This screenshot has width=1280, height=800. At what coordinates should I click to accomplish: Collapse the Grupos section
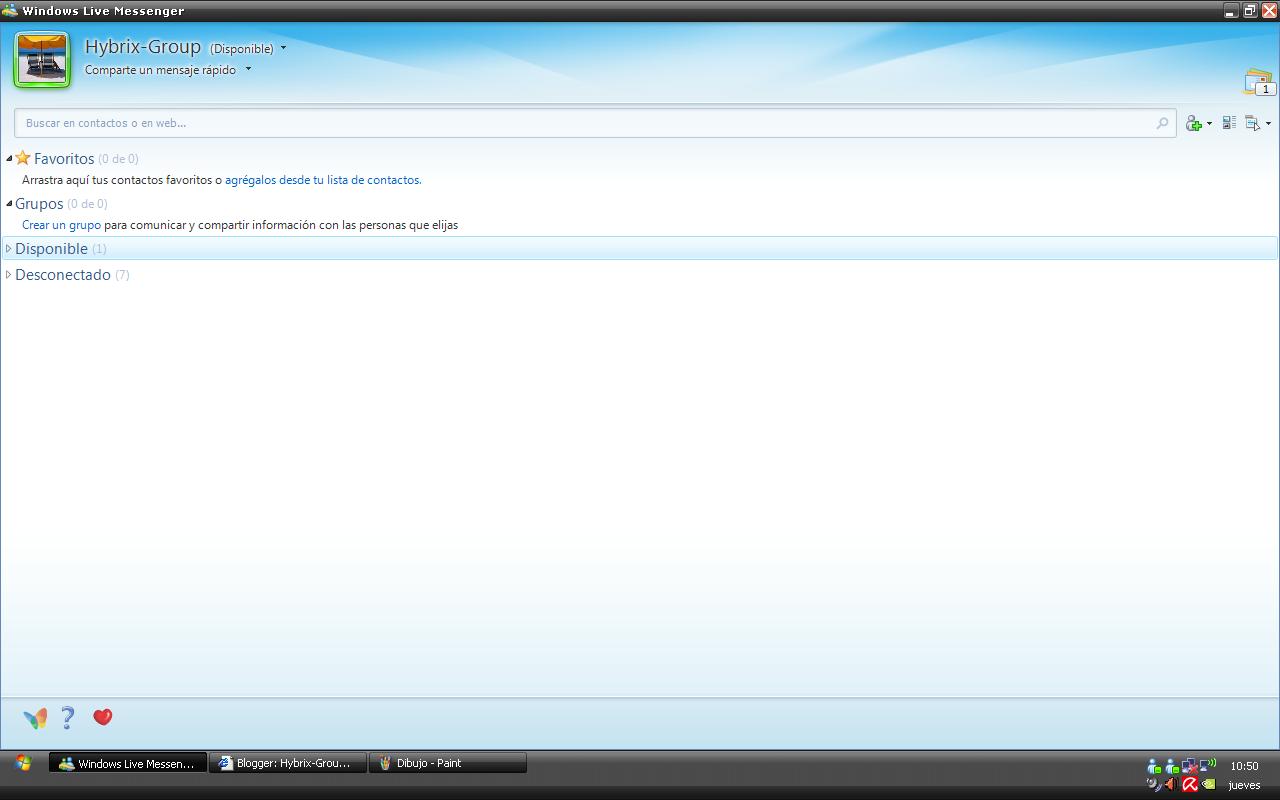click(9, 204)
